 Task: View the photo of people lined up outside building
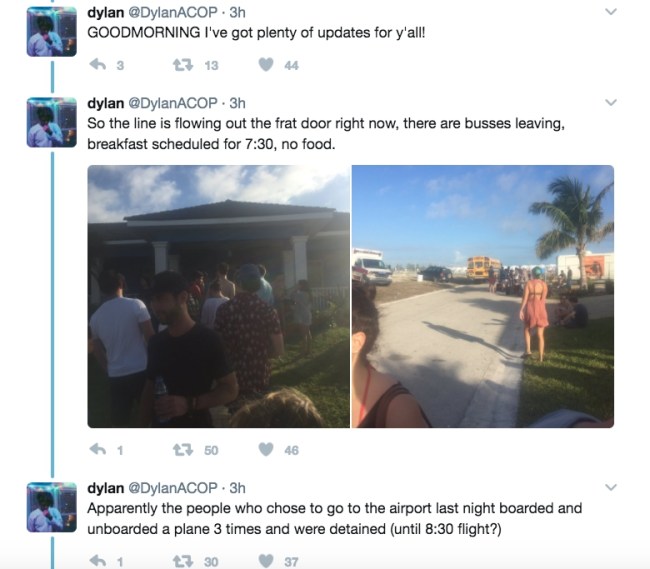(x=218, y=296)
